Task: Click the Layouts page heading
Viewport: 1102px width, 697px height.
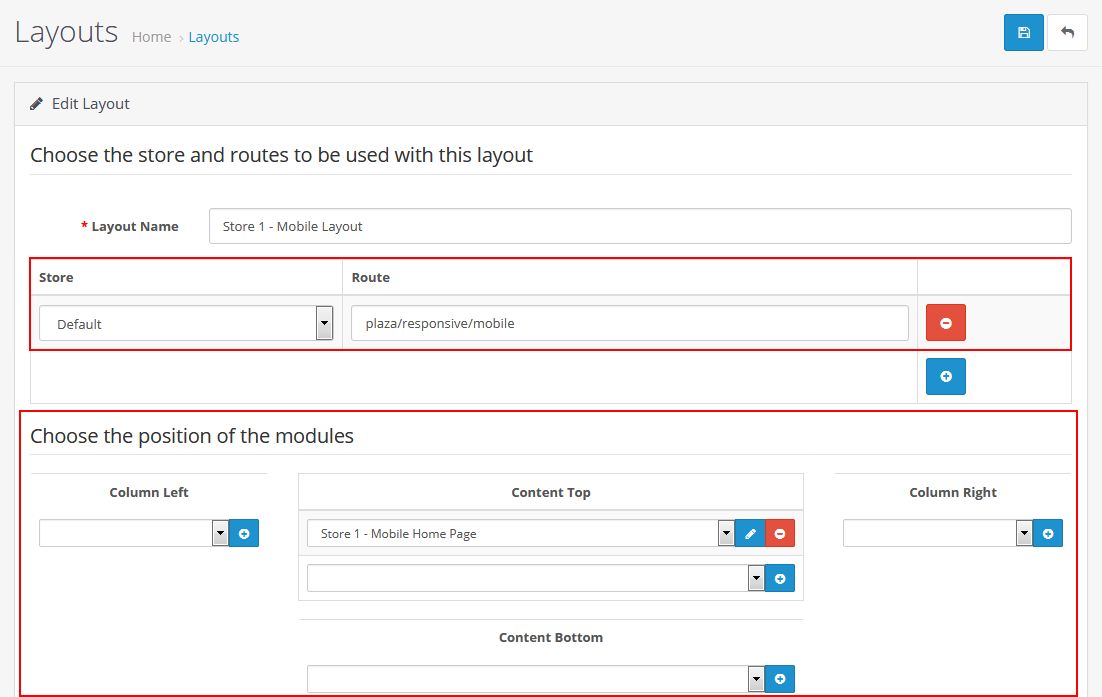Action: pos(67,32)
